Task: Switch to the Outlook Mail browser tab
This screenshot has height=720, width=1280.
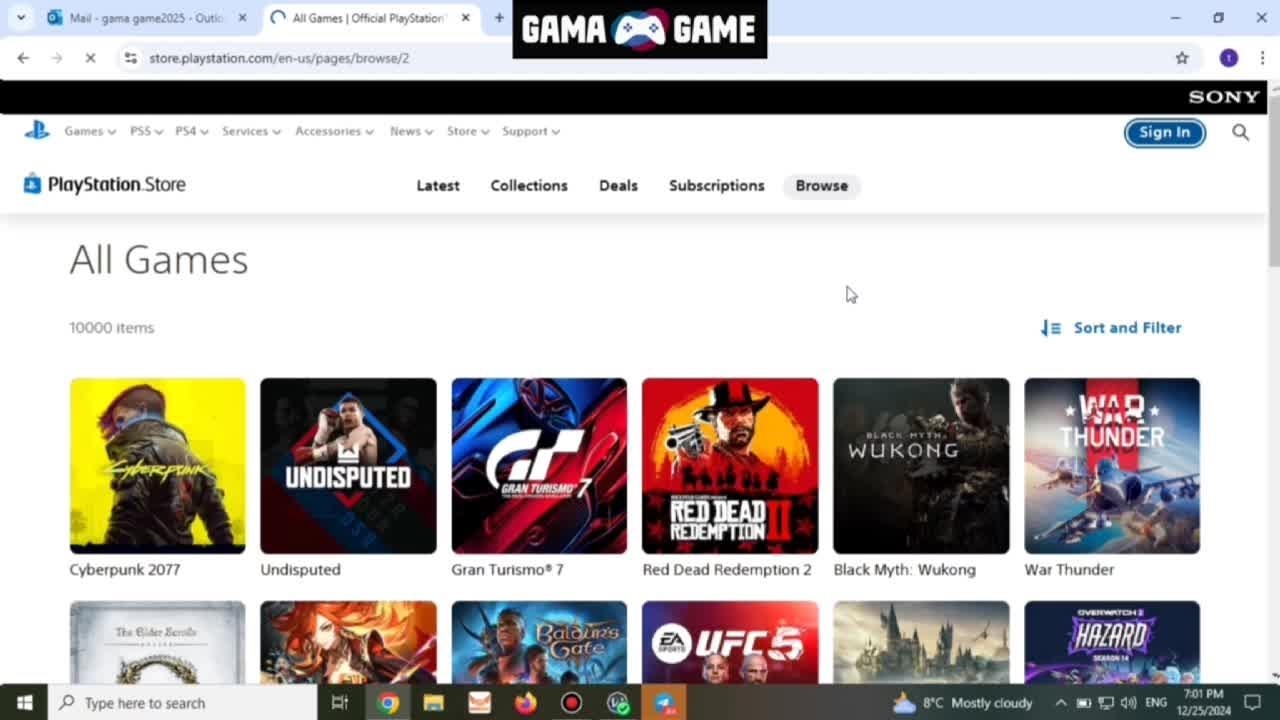Action: (145, 18)
